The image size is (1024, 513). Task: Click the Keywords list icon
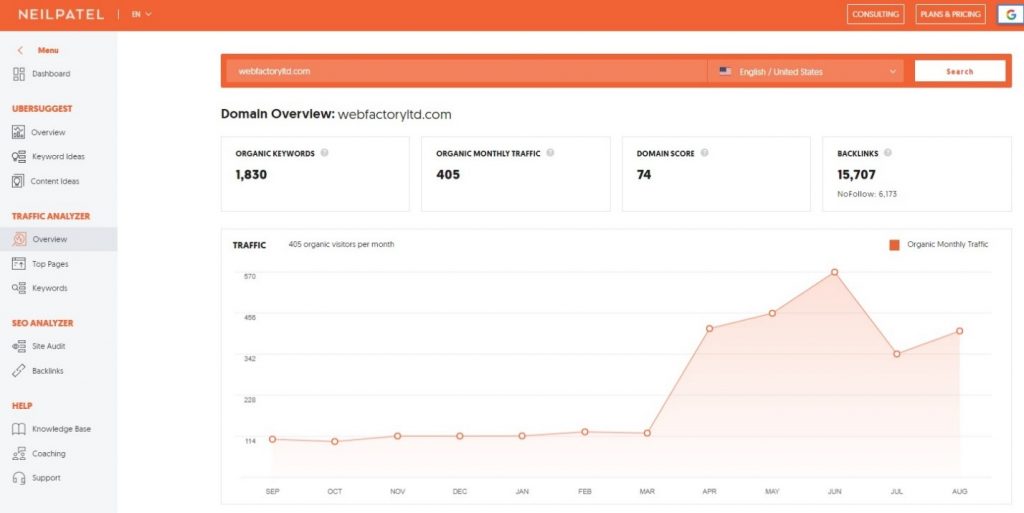coord(19,288)
